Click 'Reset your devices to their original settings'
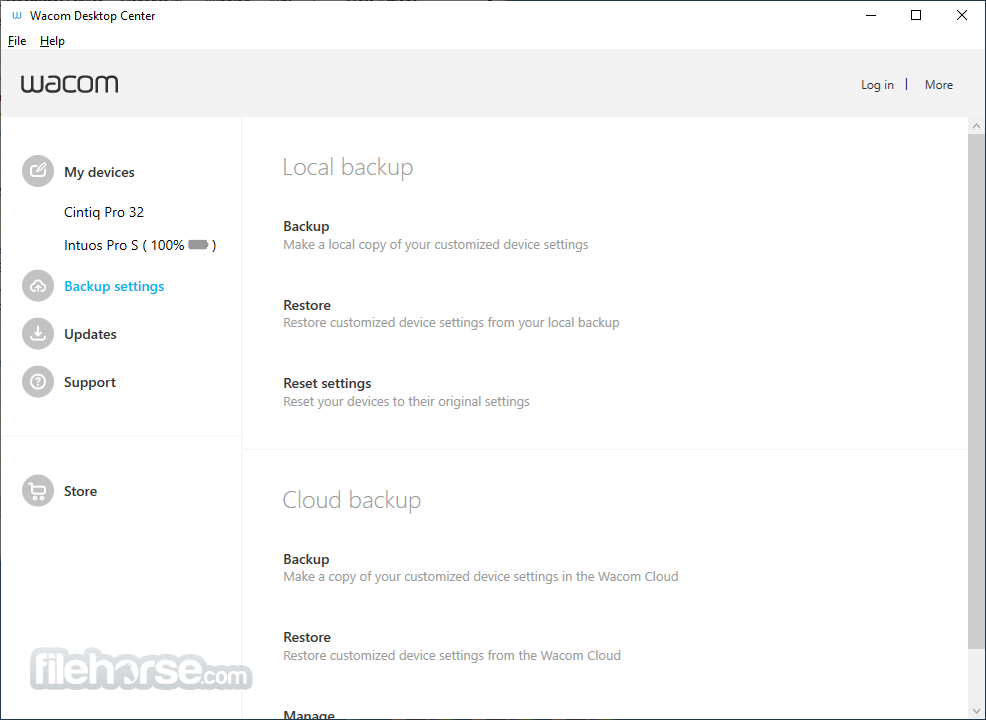Image resolution: width=986 pixels, height=720 pixels. point(406,401)
